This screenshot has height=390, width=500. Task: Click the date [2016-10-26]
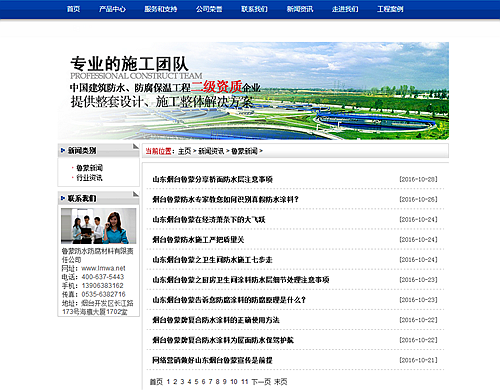pos(418,199)
